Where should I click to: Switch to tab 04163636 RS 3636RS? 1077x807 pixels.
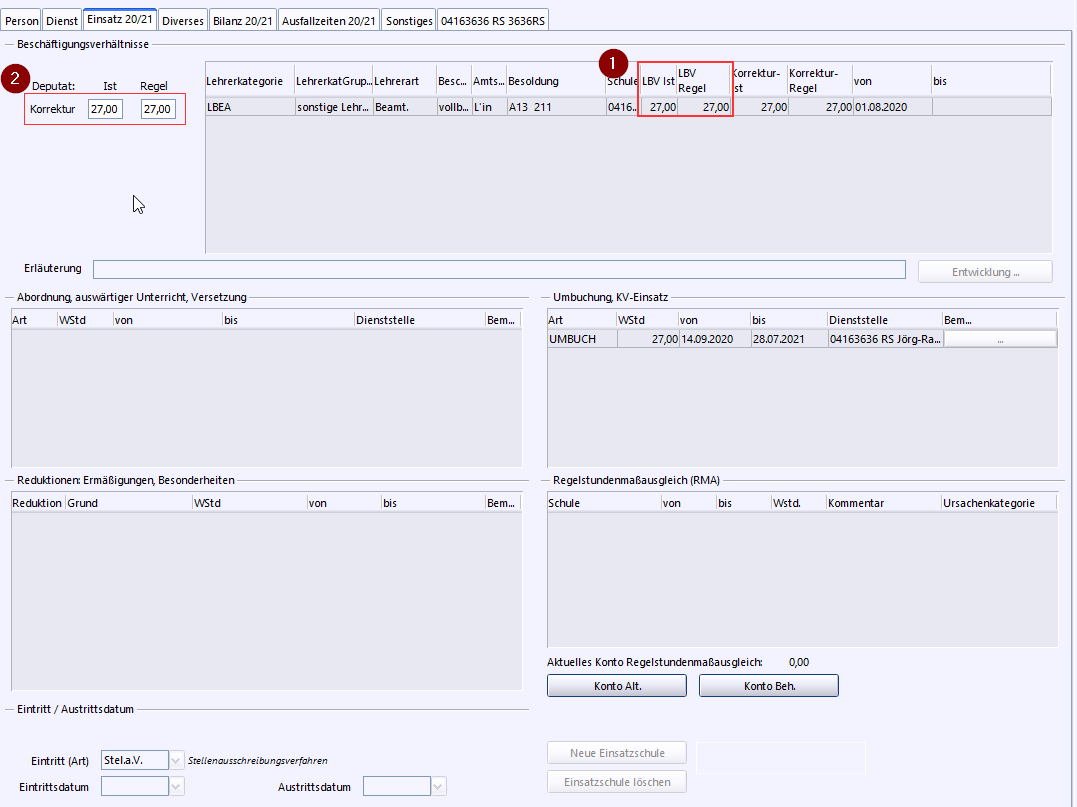click(494, 20)
